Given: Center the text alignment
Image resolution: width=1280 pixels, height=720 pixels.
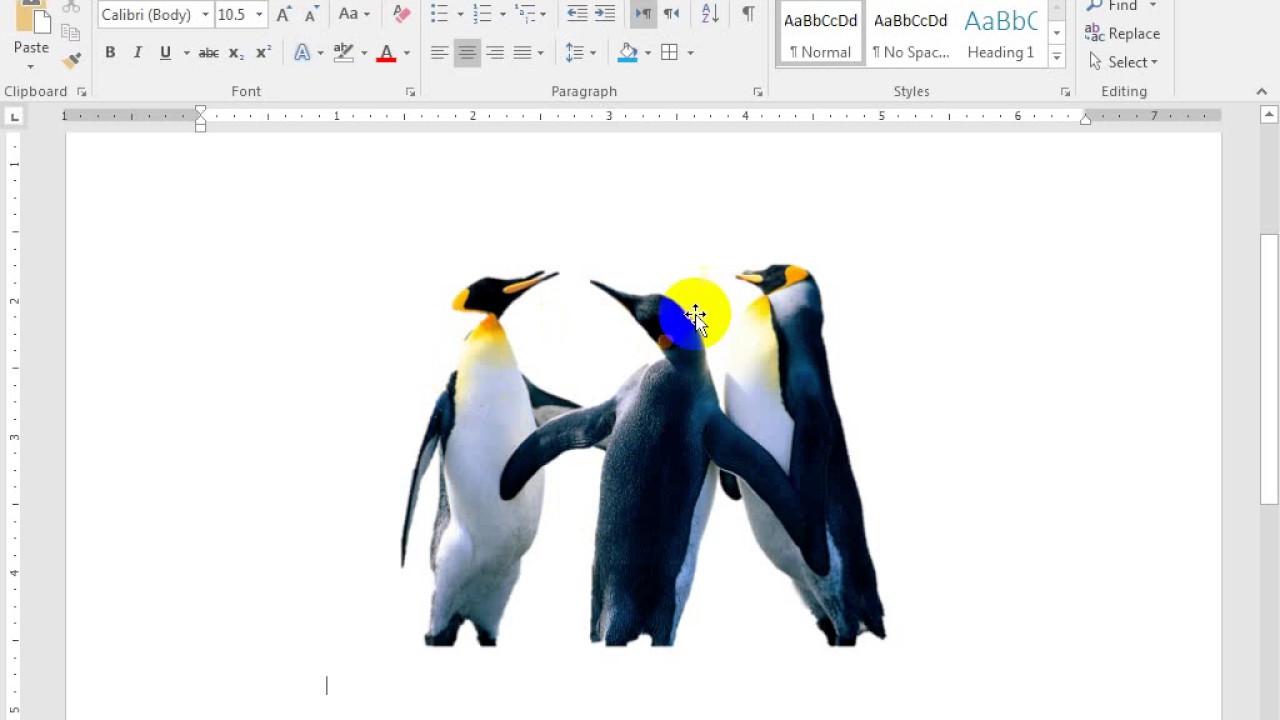Looking at the screenshot, I should click(467, 53).
